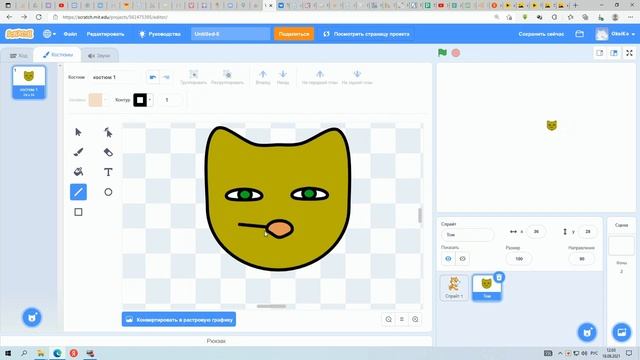The height and width of the screenshot is (360, 640).
Task: Click the project title field
Action: (x=230, y=34)
